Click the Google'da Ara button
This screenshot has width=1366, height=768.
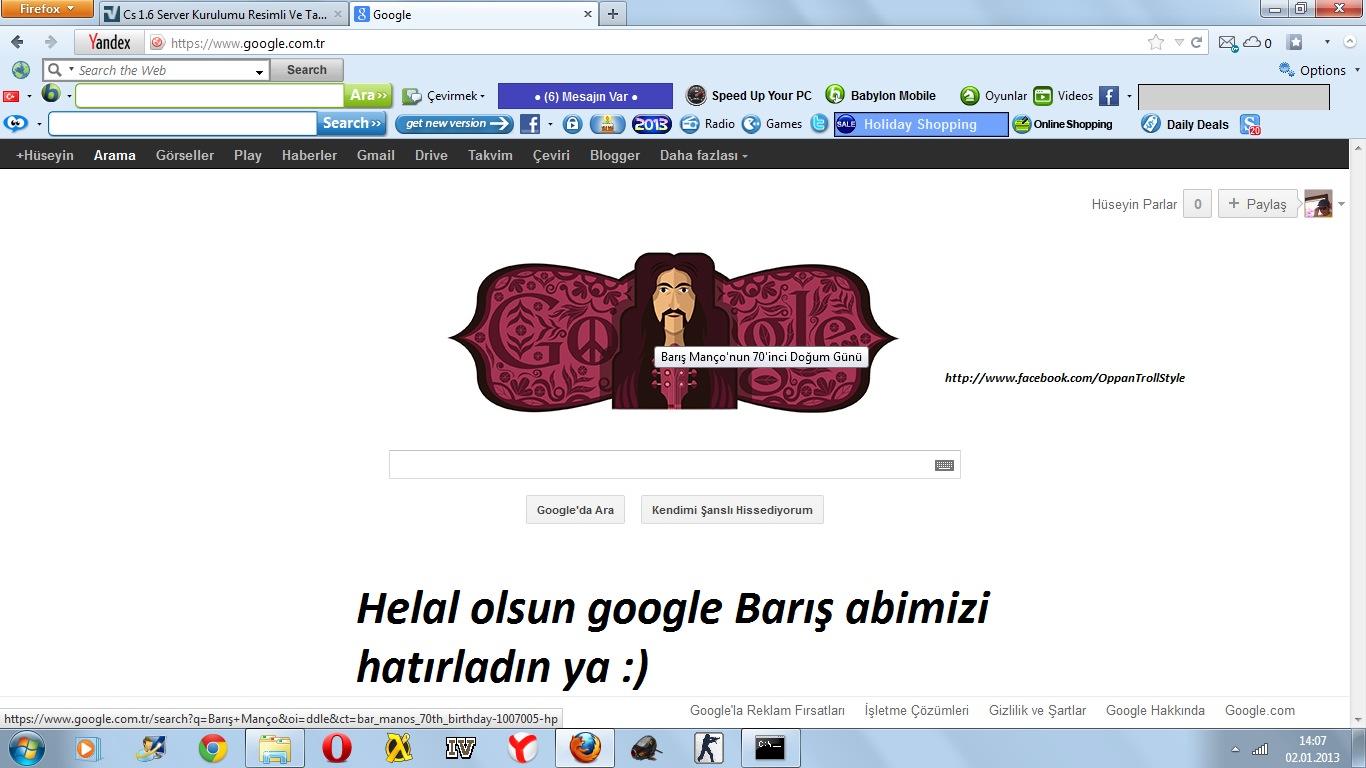pyautogui.click(x=575, y=510)
